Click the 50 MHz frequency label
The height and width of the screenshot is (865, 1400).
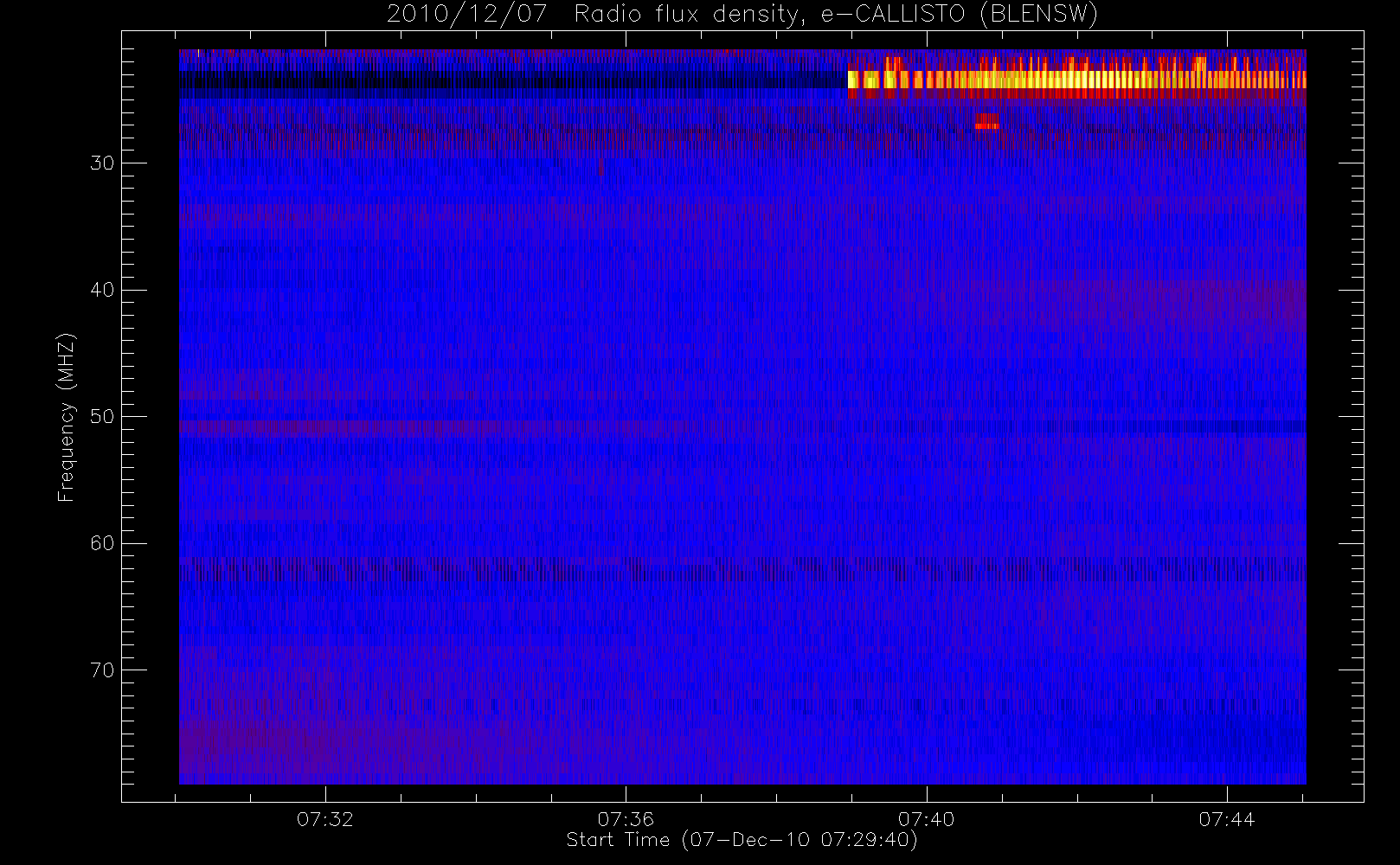[x=102, y=416]
